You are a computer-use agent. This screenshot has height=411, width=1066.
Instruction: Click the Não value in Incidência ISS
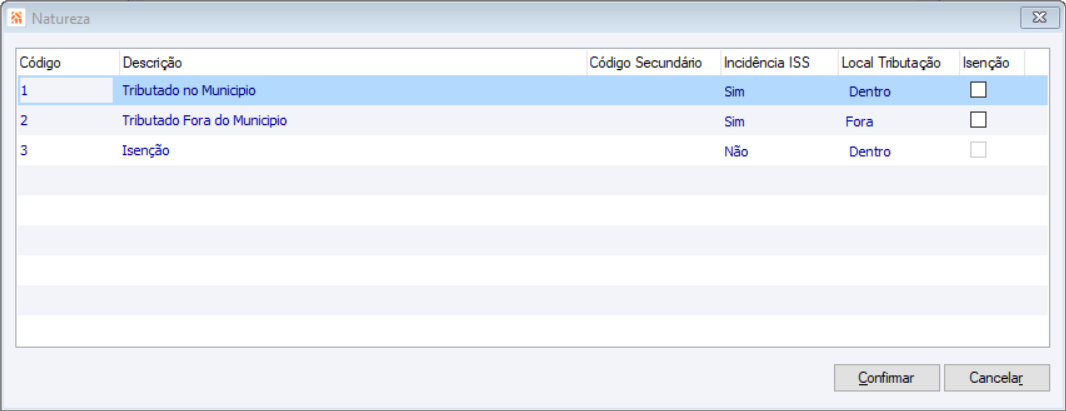[736, 152]
